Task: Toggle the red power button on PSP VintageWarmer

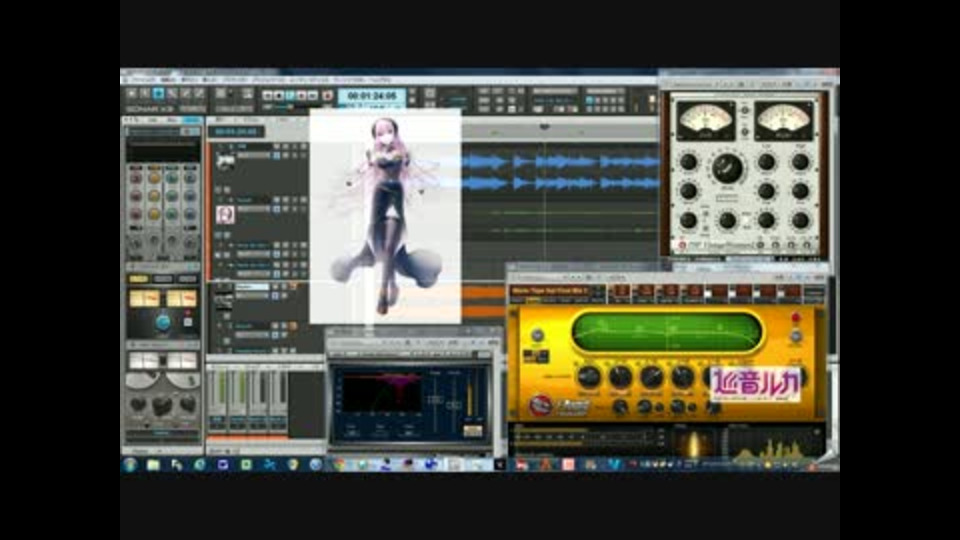Action: (682, 246)
